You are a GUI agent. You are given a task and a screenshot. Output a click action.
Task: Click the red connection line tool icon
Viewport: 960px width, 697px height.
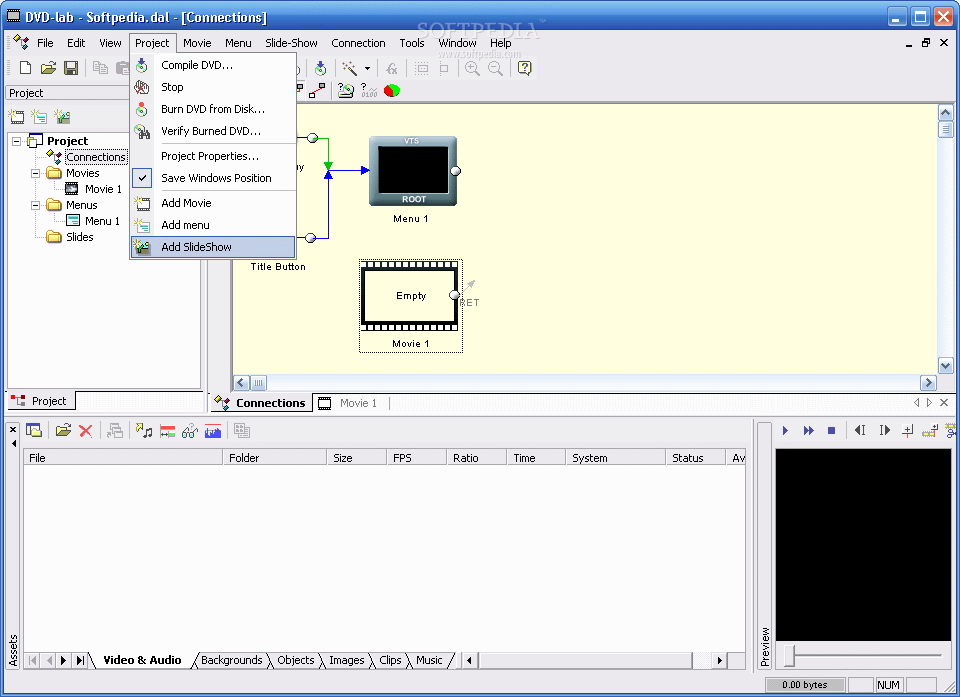[317, 91]
